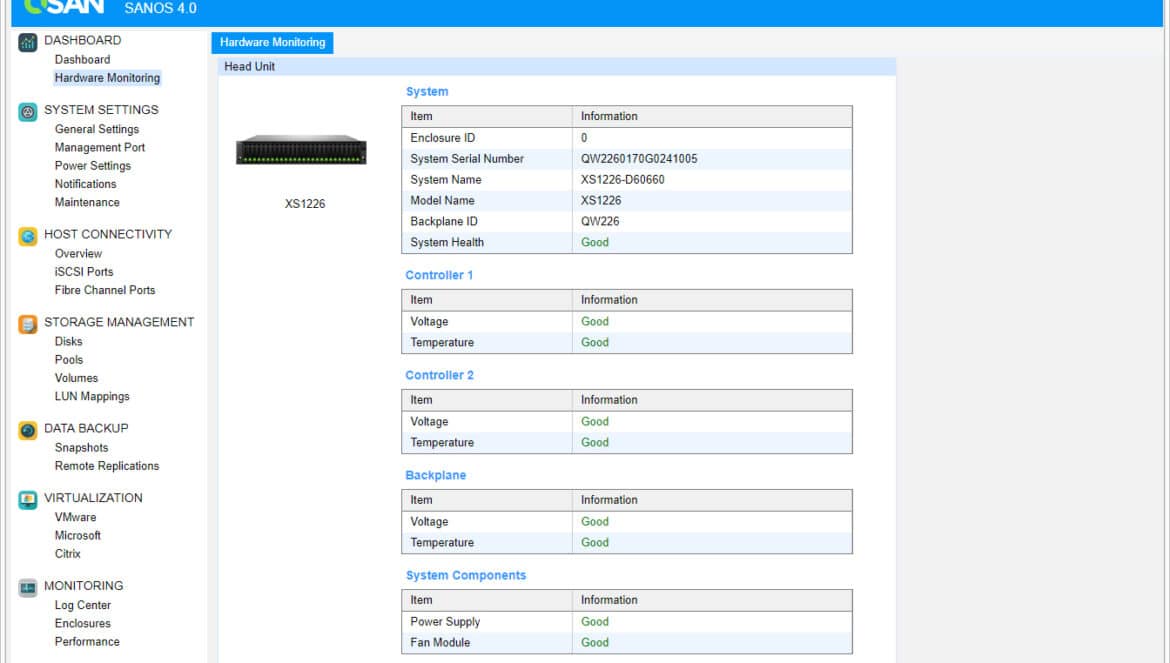Open Remote Replications page
This screenshot has height=663, width=1170.
[107, 466]
